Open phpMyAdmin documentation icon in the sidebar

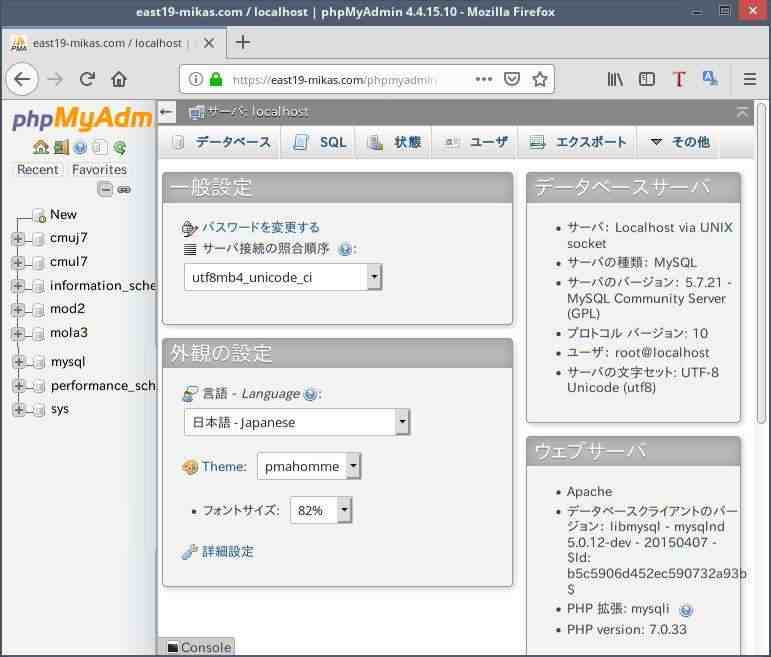[x=80, y=147]
